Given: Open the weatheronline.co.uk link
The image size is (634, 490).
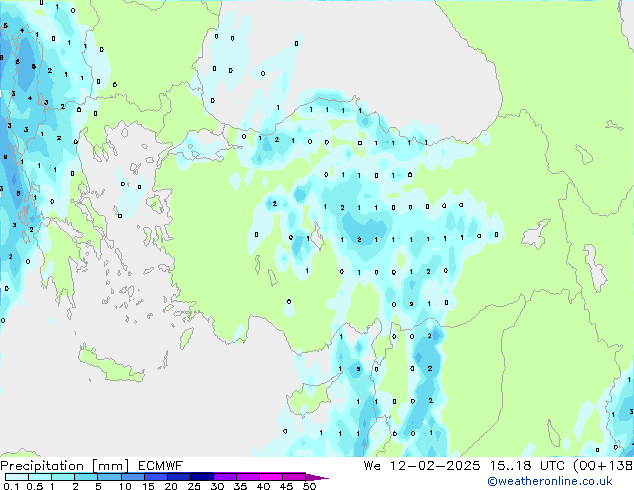Looking at the screenshot, I should click(x=550, y=481).
